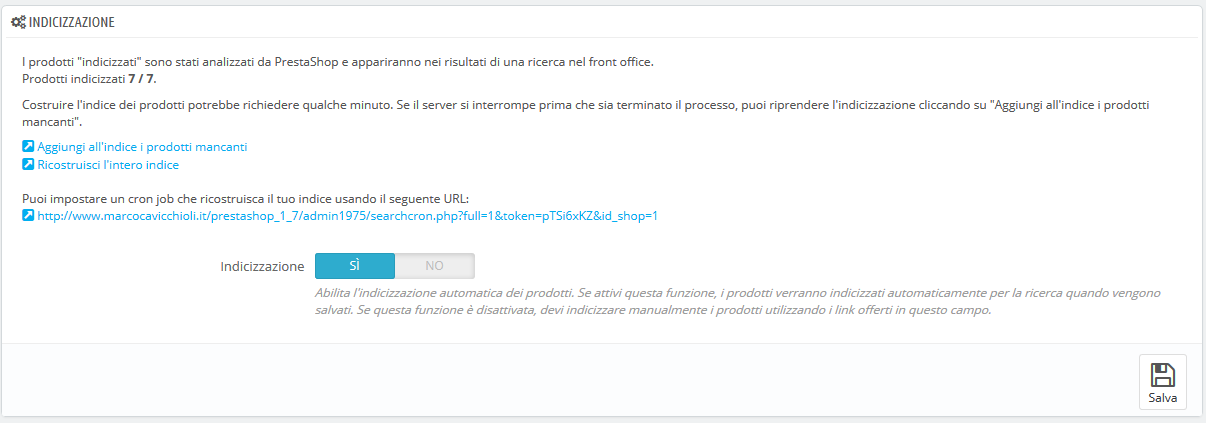Screen dimensions: 1206x423
Task: Click the "Indicizzazione" field label
Action: (x=262, y=267)
